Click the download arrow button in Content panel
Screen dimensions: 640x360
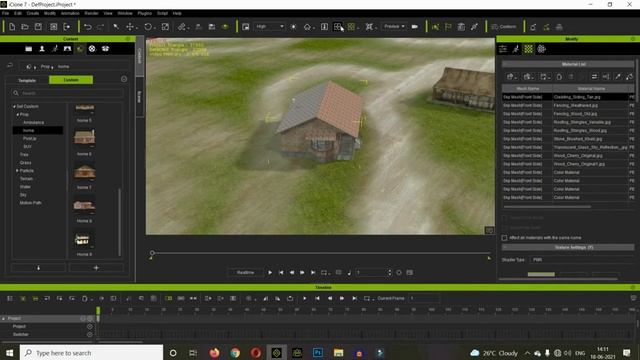click(39, 268)
